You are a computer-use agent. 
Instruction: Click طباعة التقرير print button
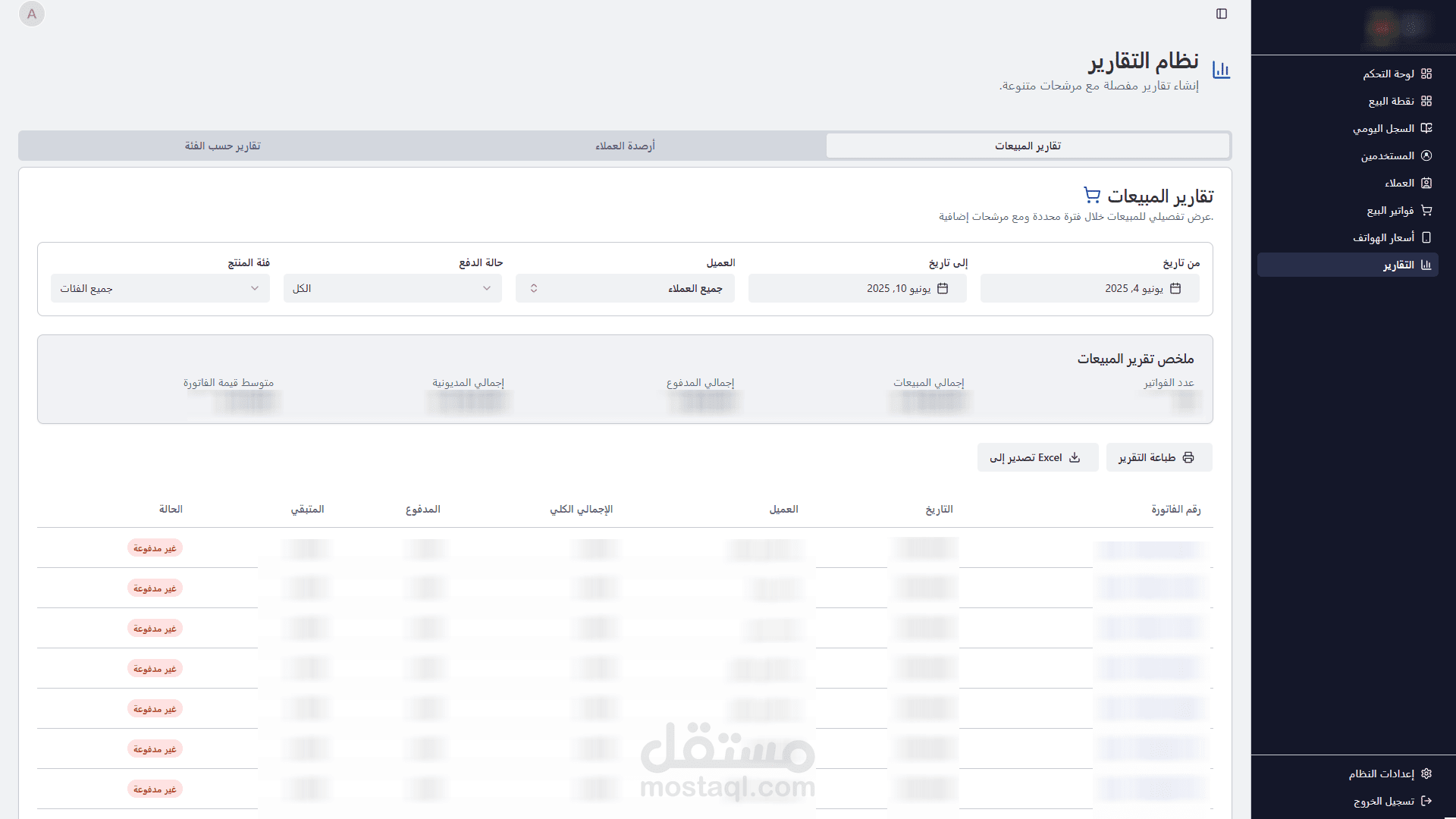(x=1158, y=457)
